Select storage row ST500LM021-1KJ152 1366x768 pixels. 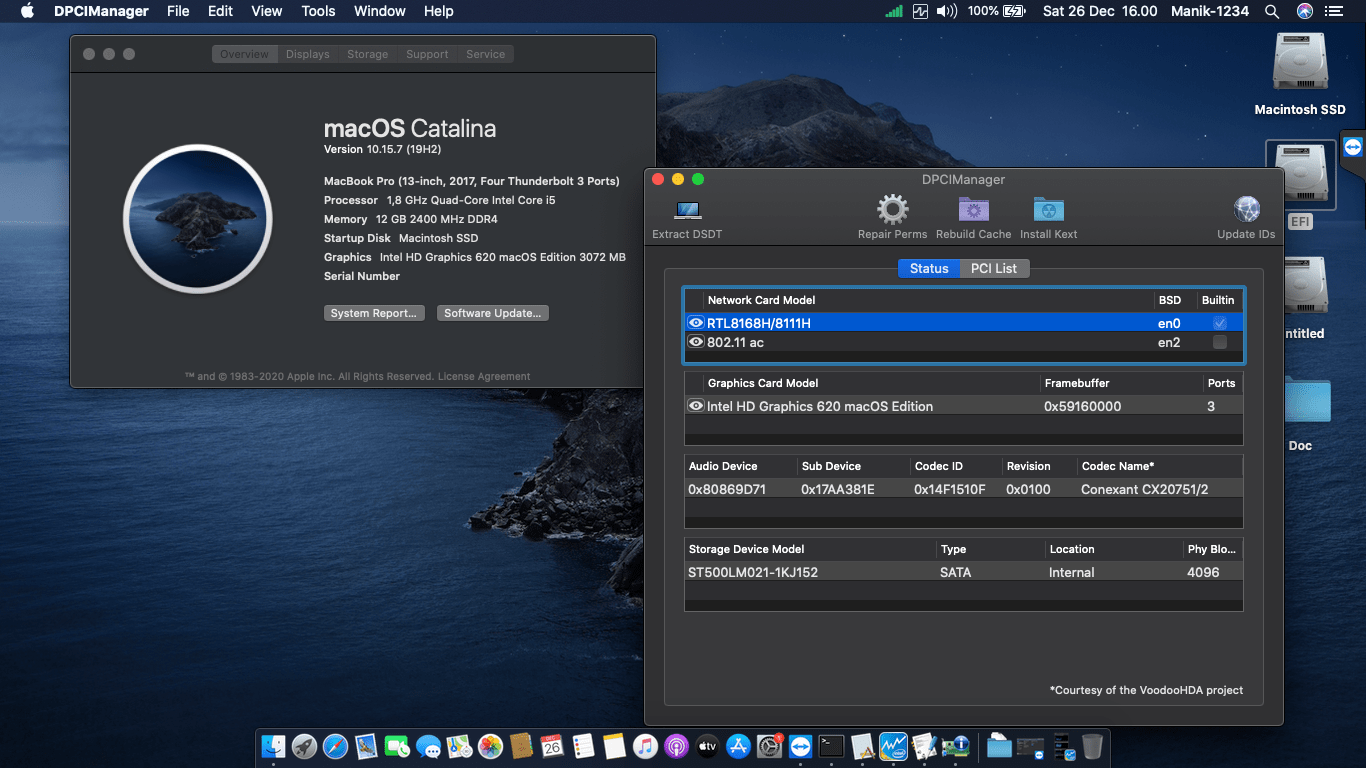964,572
